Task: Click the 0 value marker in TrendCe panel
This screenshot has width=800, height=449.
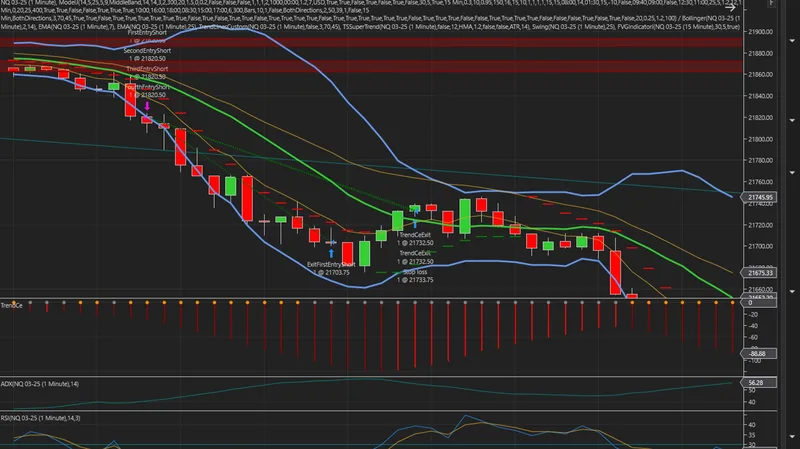Action: click(x=759, y=303)
